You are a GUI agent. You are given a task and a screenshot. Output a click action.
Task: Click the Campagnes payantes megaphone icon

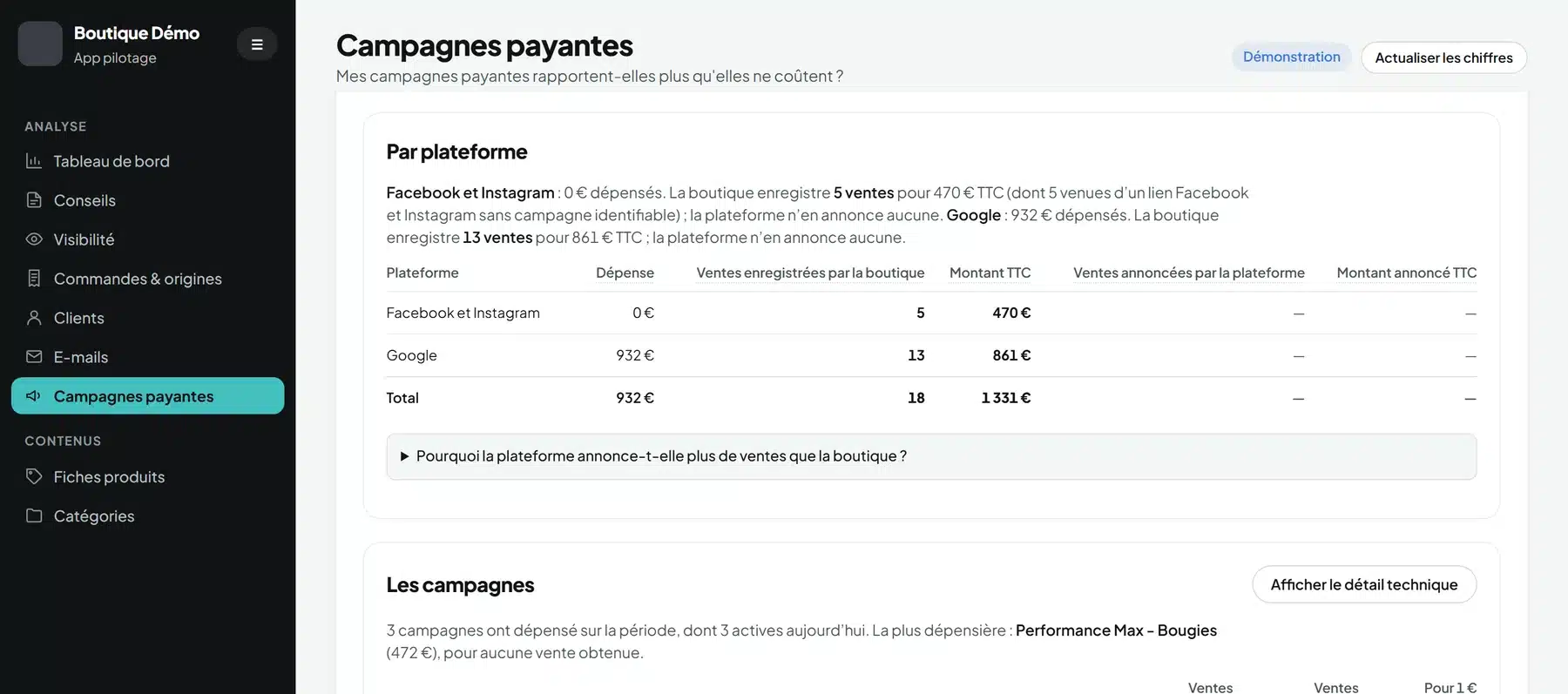click(x=34, y=396)
